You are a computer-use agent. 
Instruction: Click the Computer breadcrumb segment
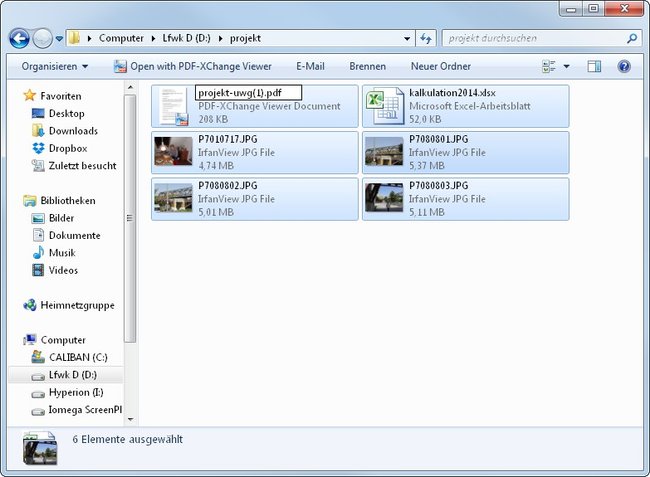coord(121,38)
